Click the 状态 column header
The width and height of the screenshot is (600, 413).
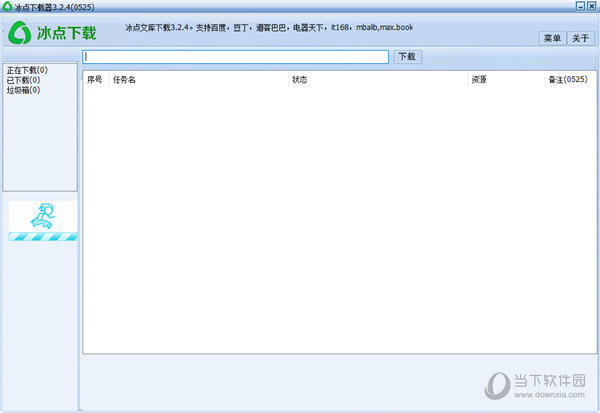(x=300, y=79)
